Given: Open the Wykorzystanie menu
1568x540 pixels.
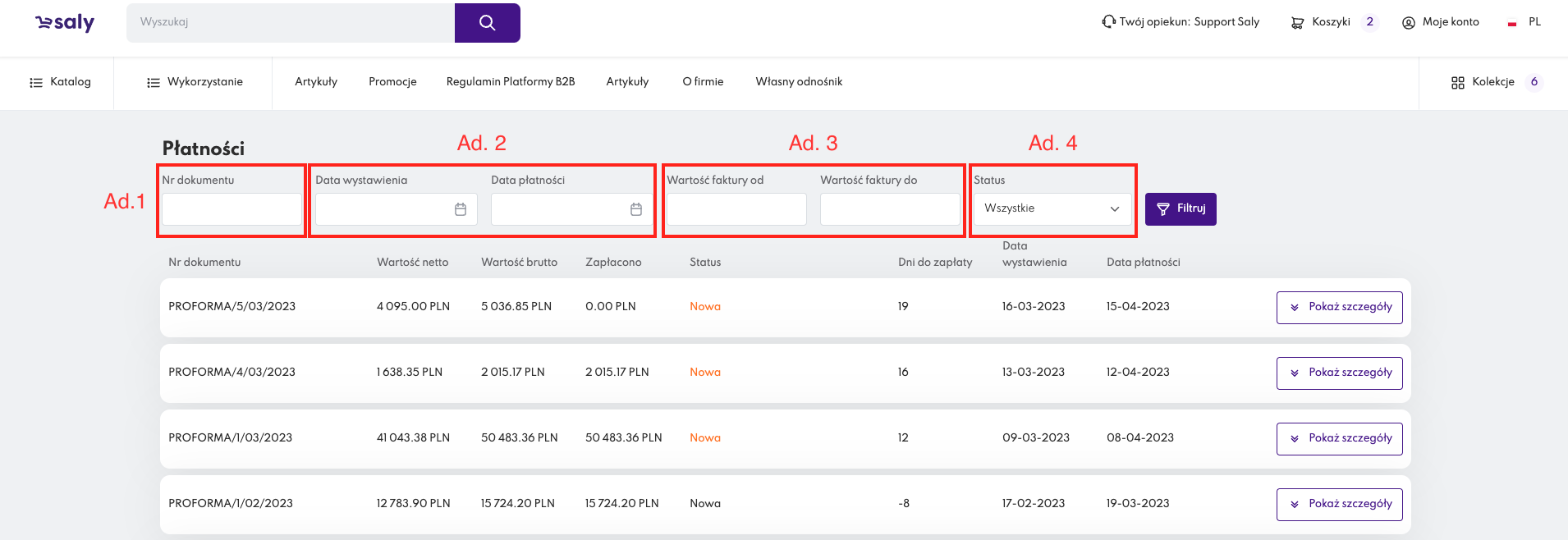Looking at the screenshot, I should coord(195,82).
